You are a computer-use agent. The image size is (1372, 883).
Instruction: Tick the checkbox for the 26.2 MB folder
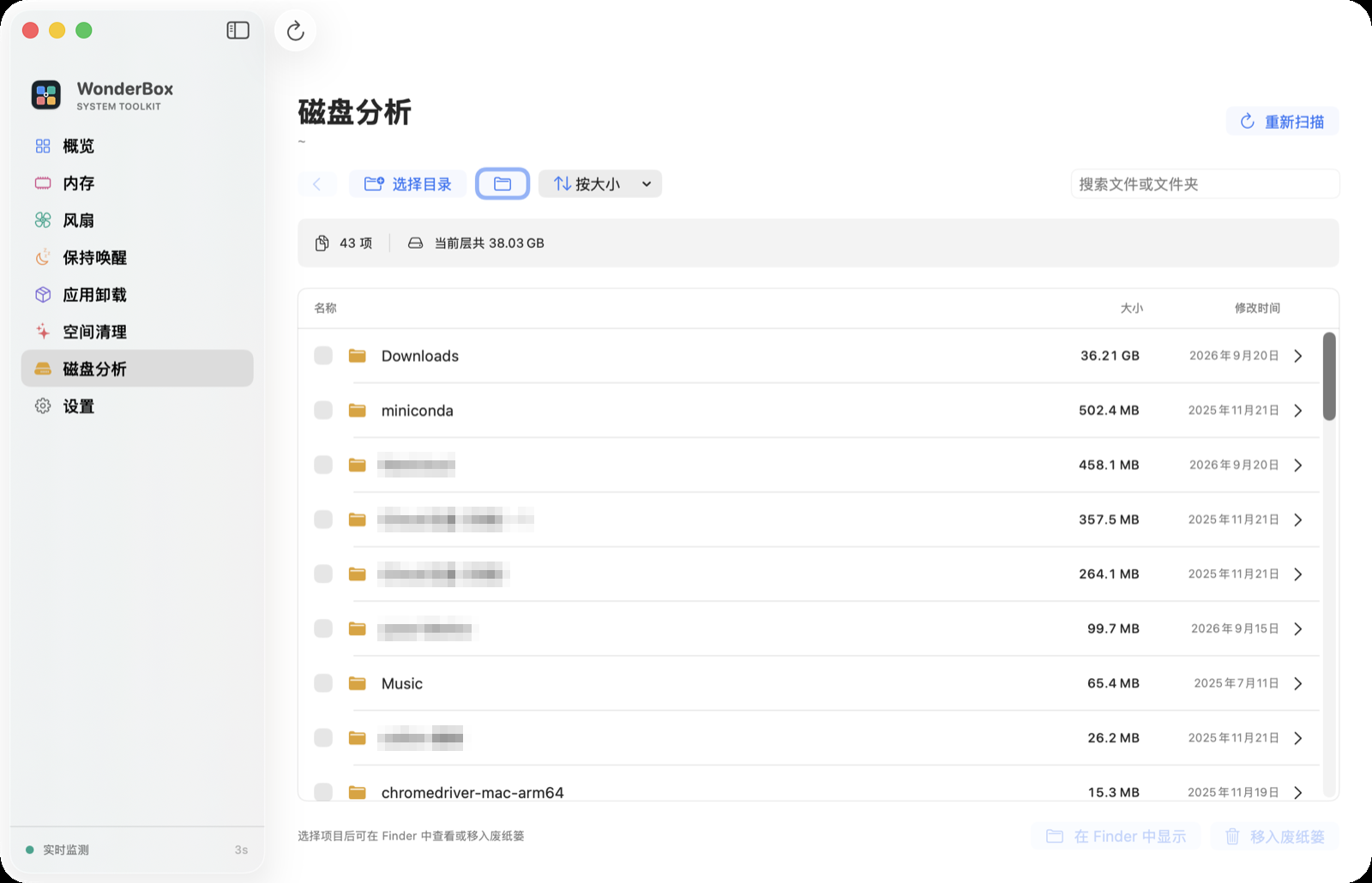pyautogui.click(x=323, y=738)
